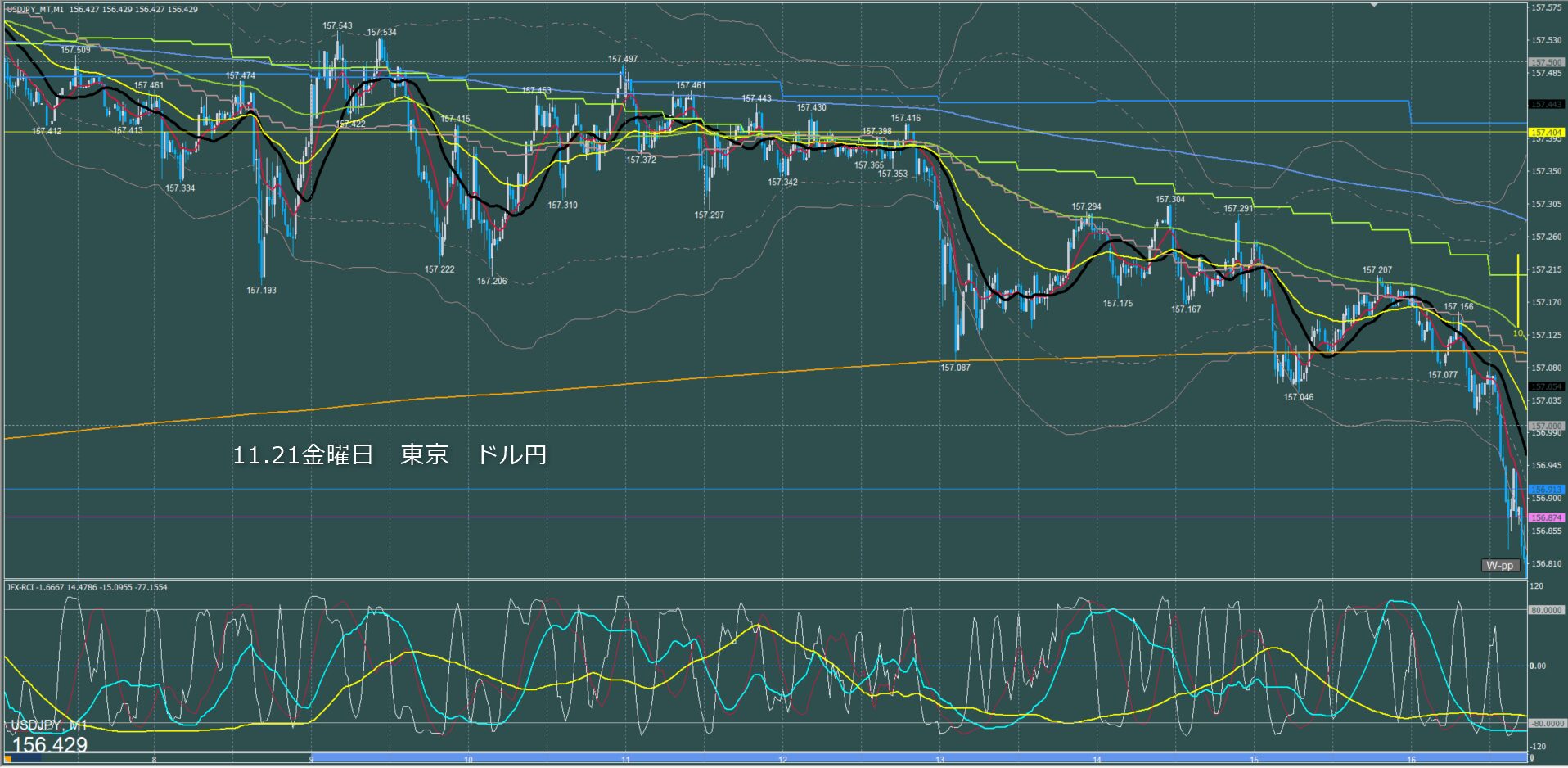Select the 11.21金曜日 東京 ドル円 text label
The image size is (1568, 768).
click(390, 454)
